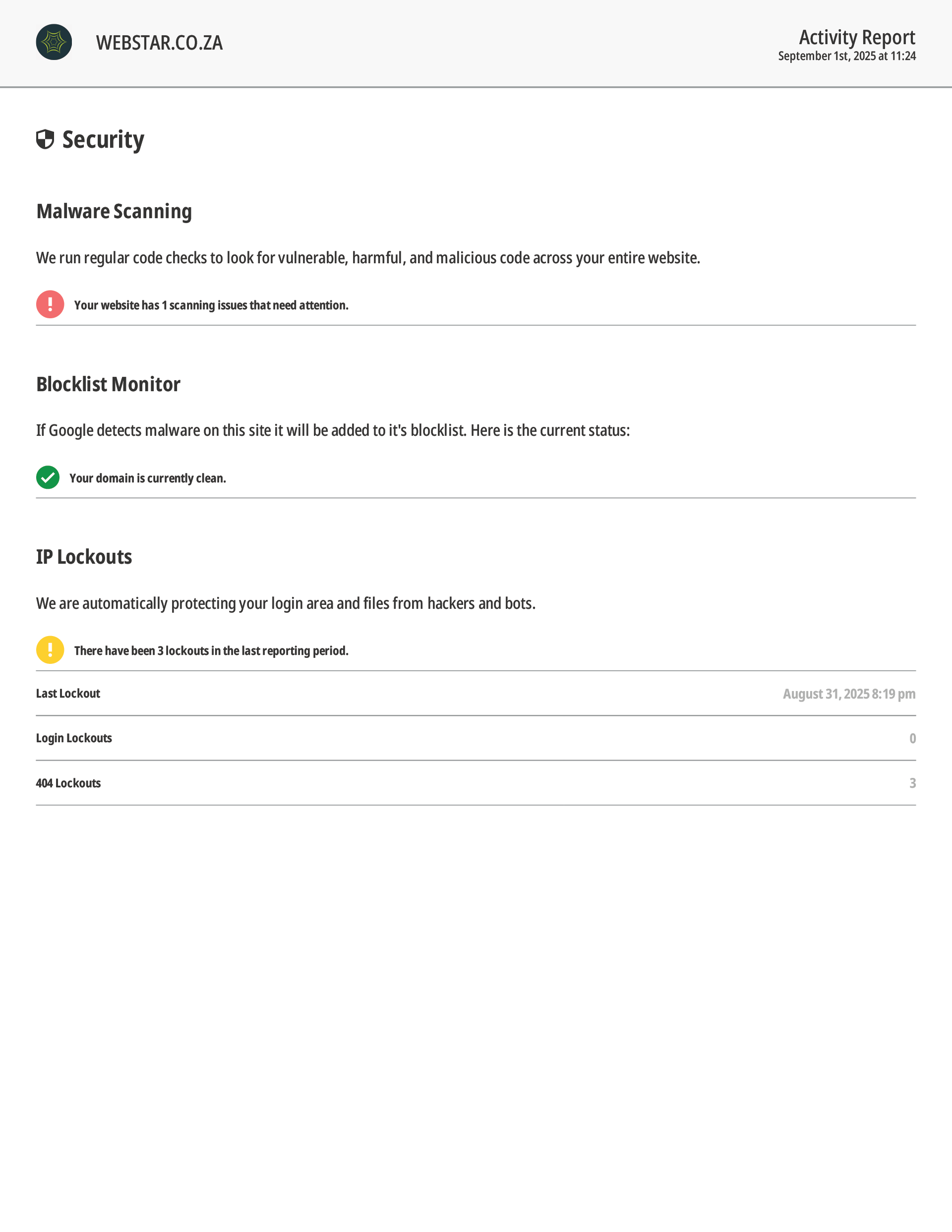Select the Login Lockouts row label
Image resolution: width=952 pixels, height=1232 pixels.
[x=74, y=738]
